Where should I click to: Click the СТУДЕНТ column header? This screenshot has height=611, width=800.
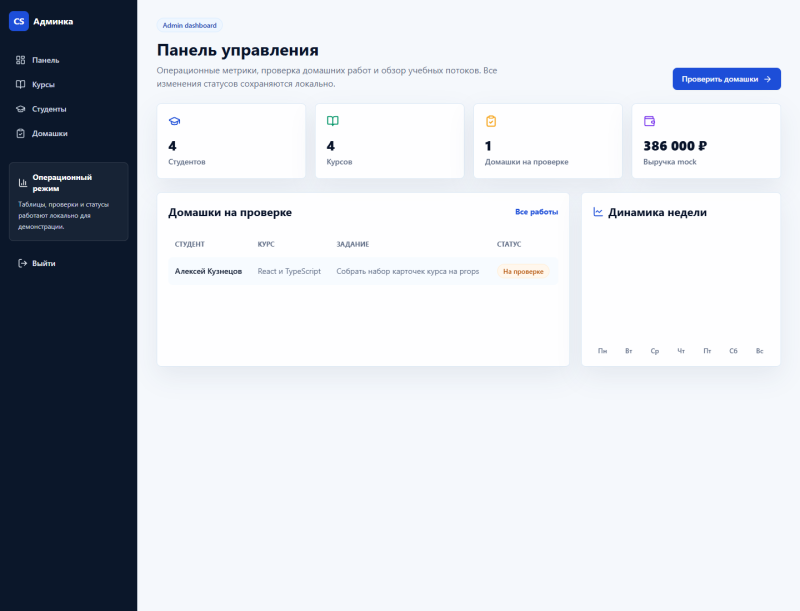point(189,244)
